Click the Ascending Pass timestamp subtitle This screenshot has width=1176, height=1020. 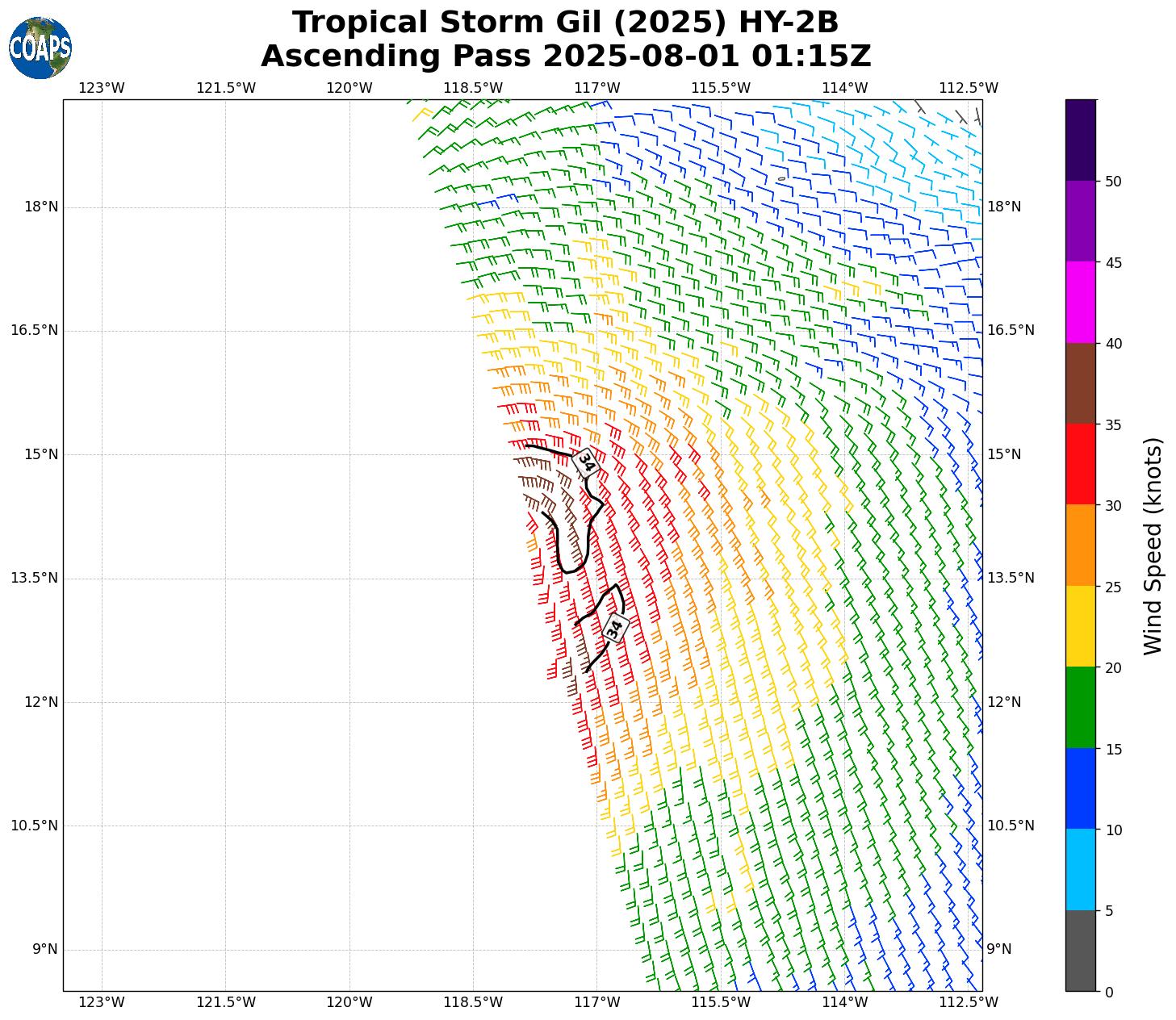click(565, 56)
